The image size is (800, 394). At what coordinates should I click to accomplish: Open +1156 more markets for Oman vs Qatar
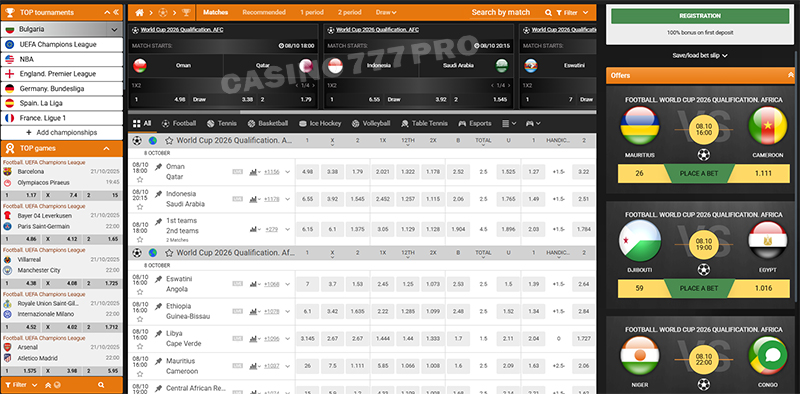click(x=271, y=172)
